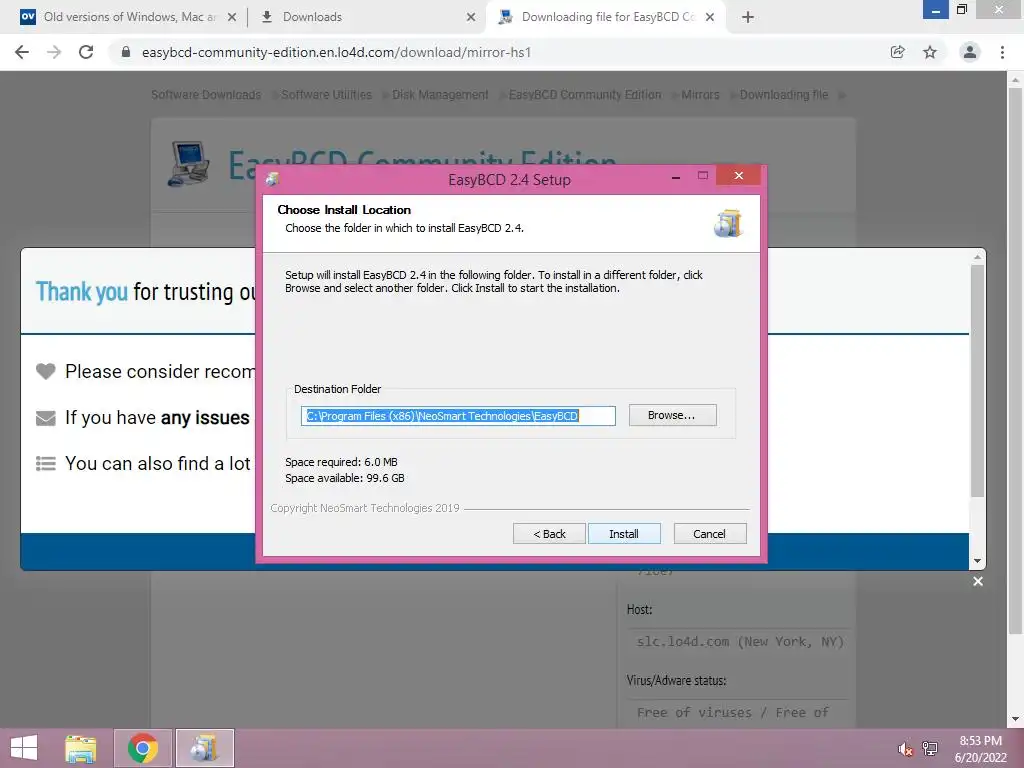Open Chrome three-dot menu
Viewport: 1024px width, 768px height.
(1002, 52)
